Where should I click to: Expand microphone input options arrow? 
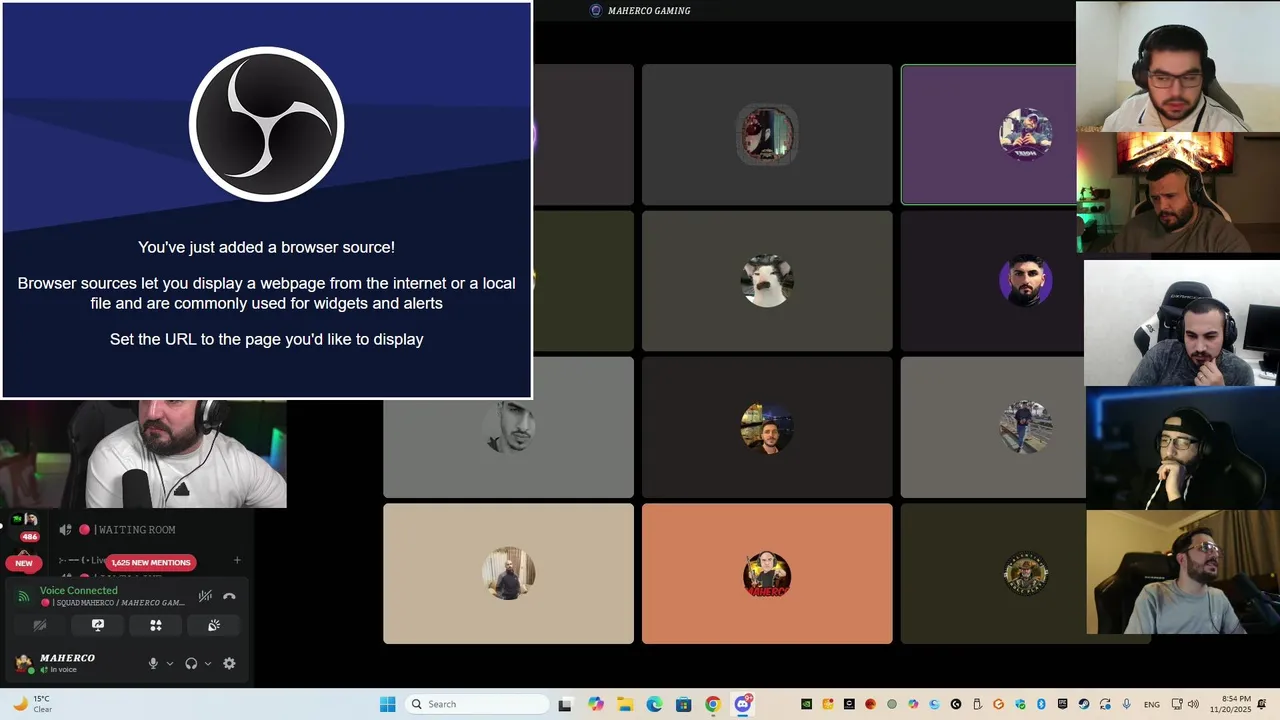[x=169, y=663]
